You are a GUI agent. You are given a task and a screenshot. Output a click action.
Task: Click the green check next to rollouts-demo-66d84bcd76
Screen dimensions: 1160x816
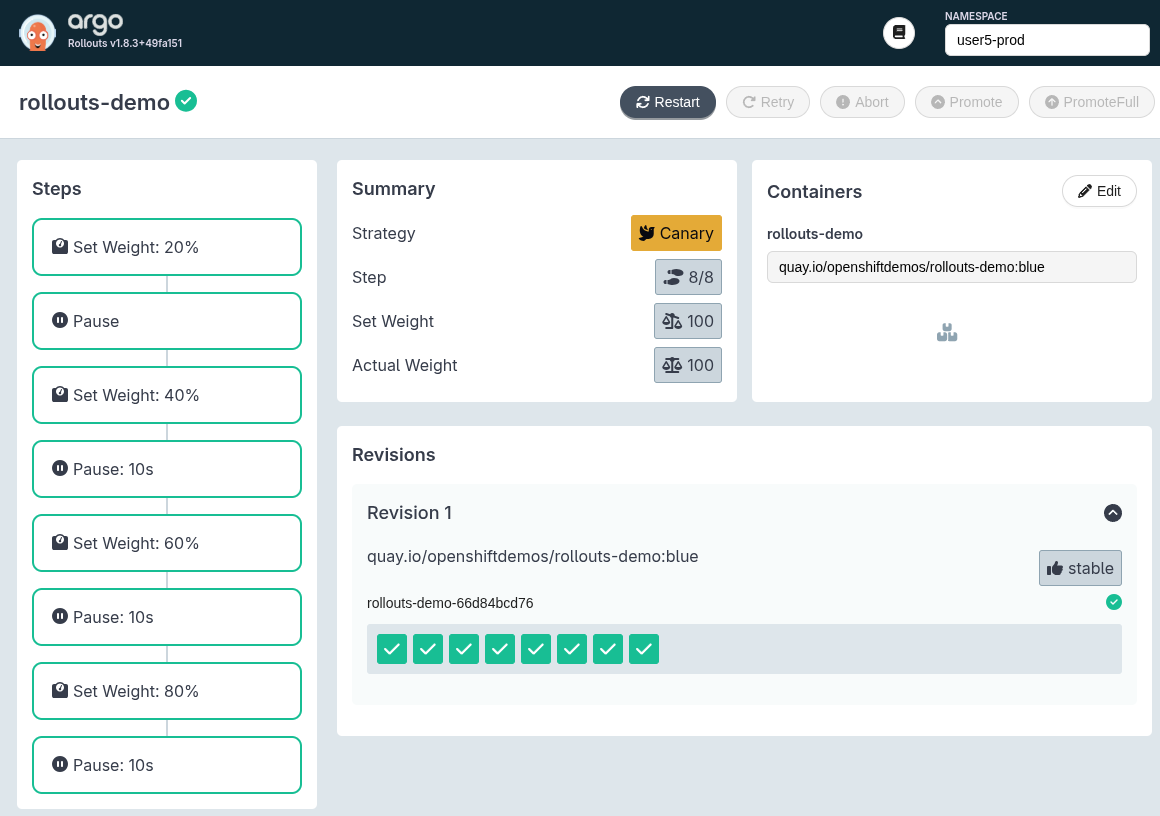1113,602
